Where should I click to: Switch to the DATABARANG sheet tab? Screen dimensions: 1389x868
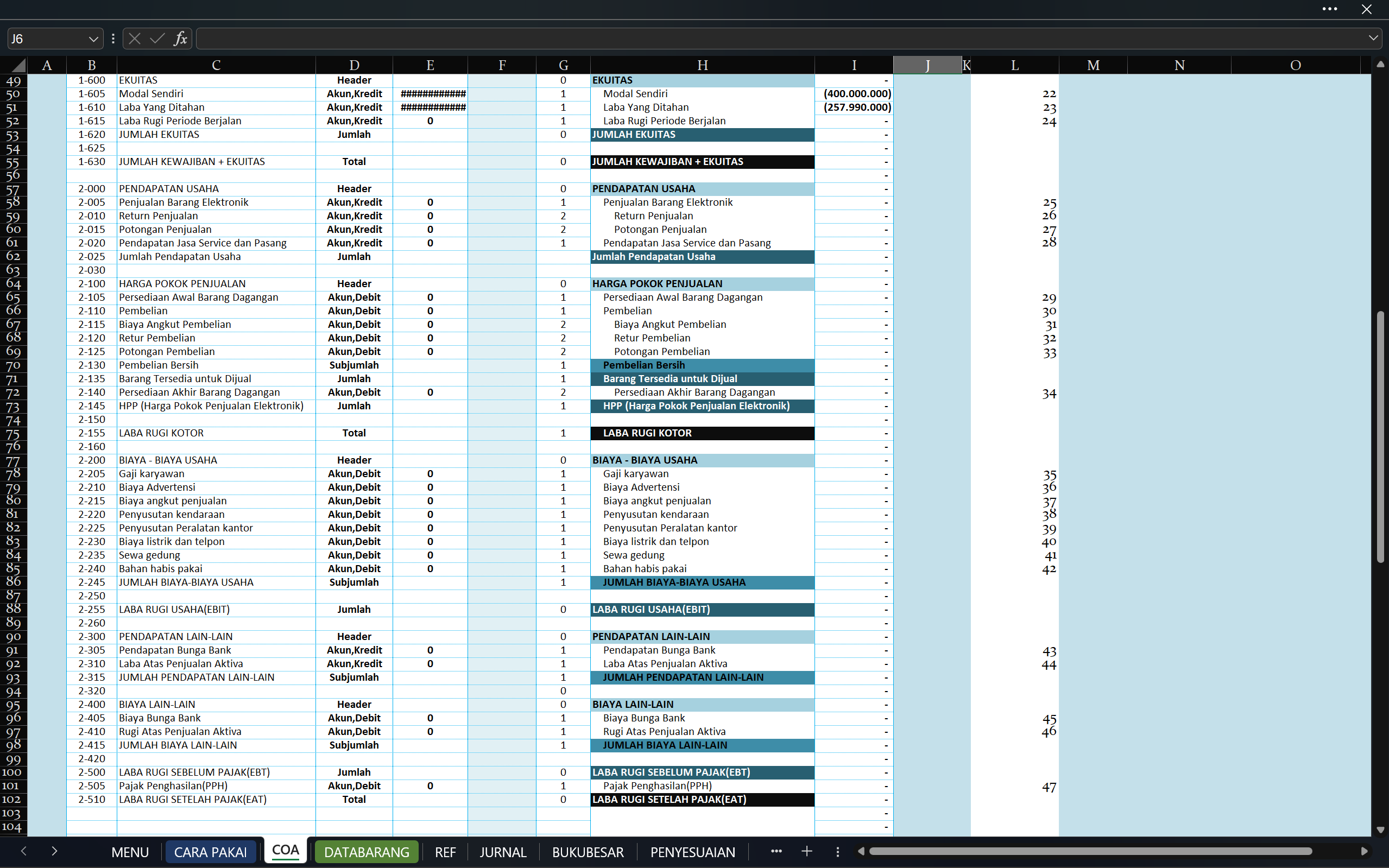tap(367, 852)
